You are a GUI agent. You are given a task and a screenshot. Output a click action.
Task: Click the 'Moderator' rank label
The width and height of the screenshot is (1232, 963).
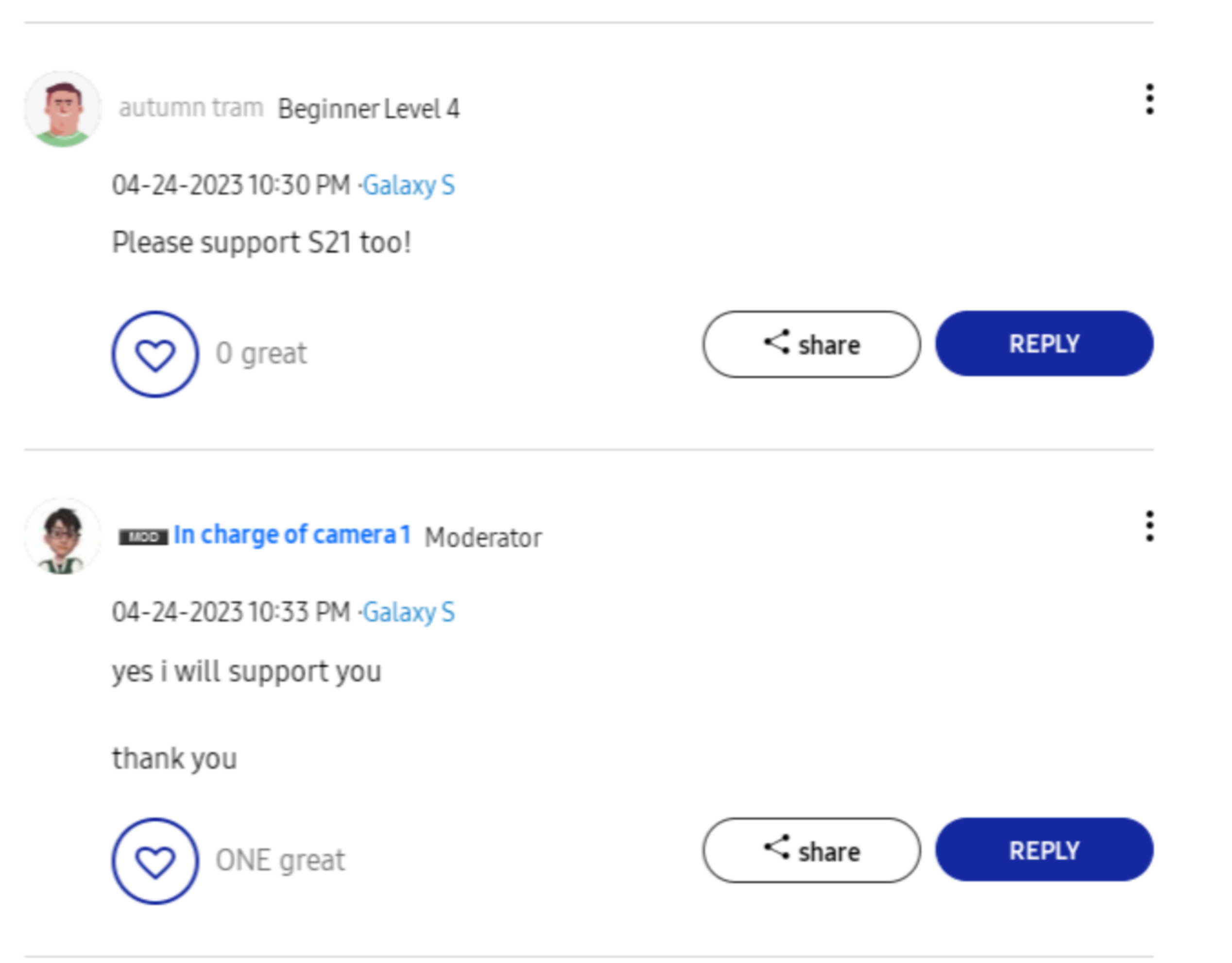point(483,538)
